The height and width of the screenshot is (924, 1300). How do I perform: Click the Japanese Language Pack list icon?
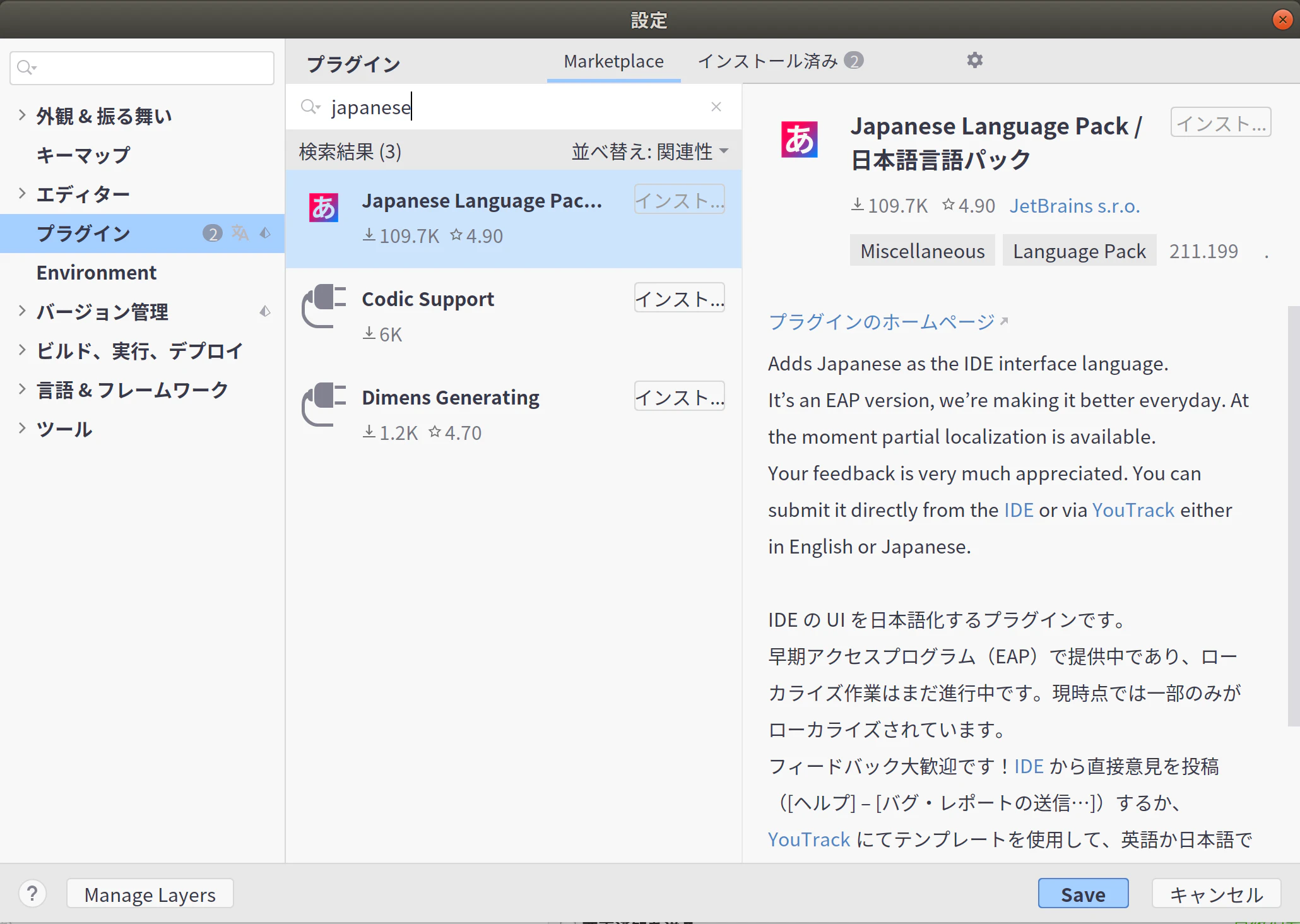[x=324, y=208]
